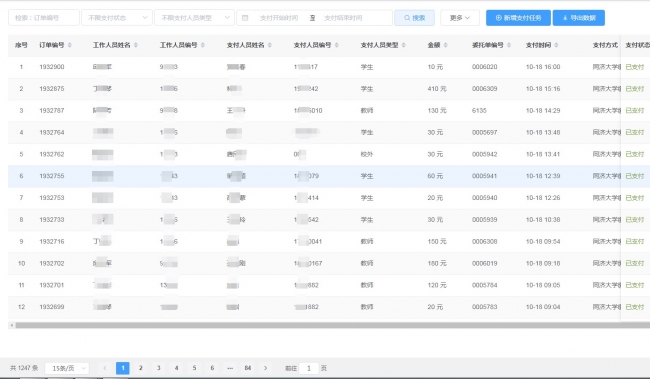This screenshot has height=379, width=650.
Task: Jump to last page 84
Action: pyautogui.click(x=248, y=368)
